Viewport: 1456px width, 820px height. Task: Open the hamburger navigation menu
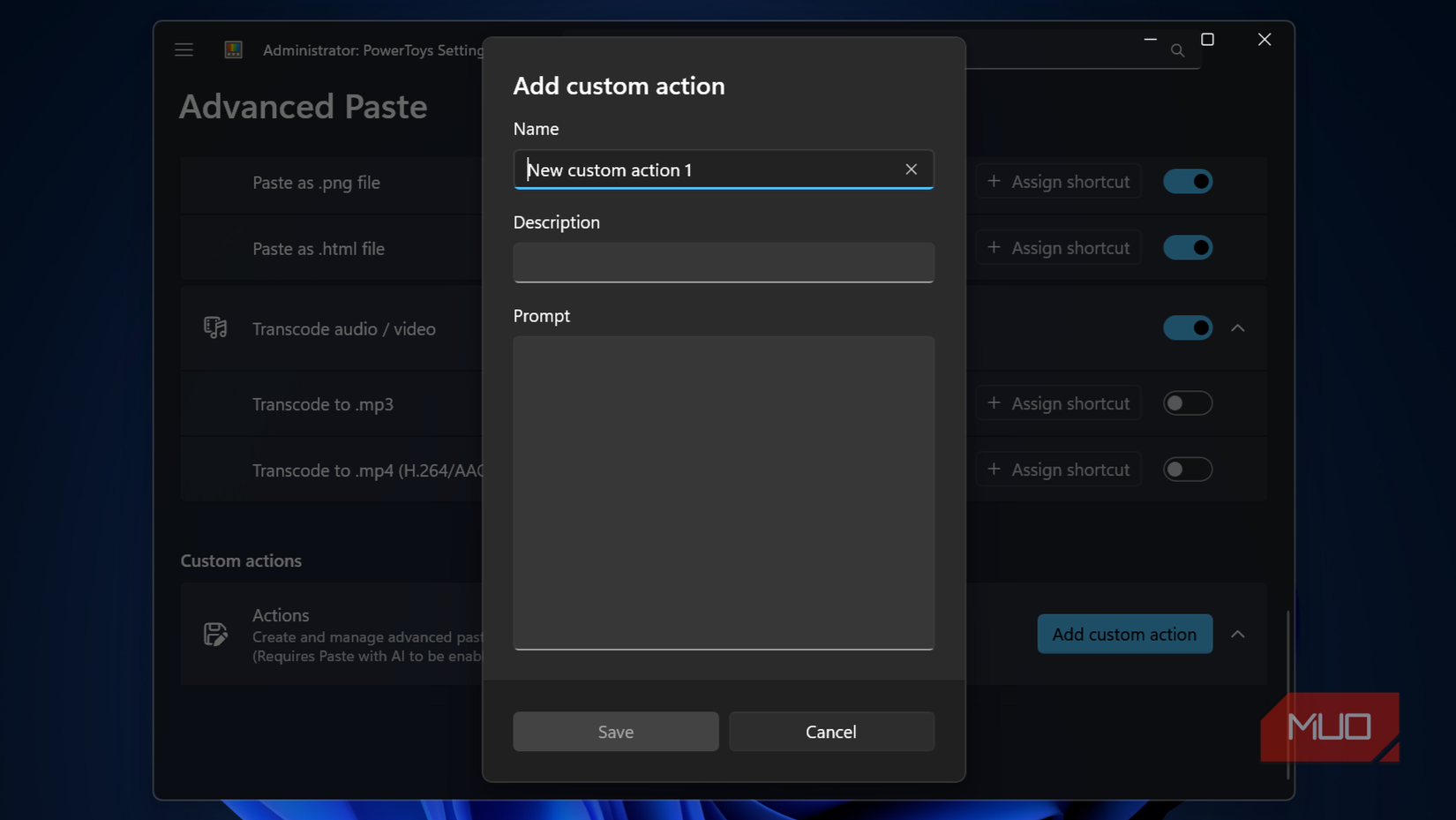tap(184, 50)
